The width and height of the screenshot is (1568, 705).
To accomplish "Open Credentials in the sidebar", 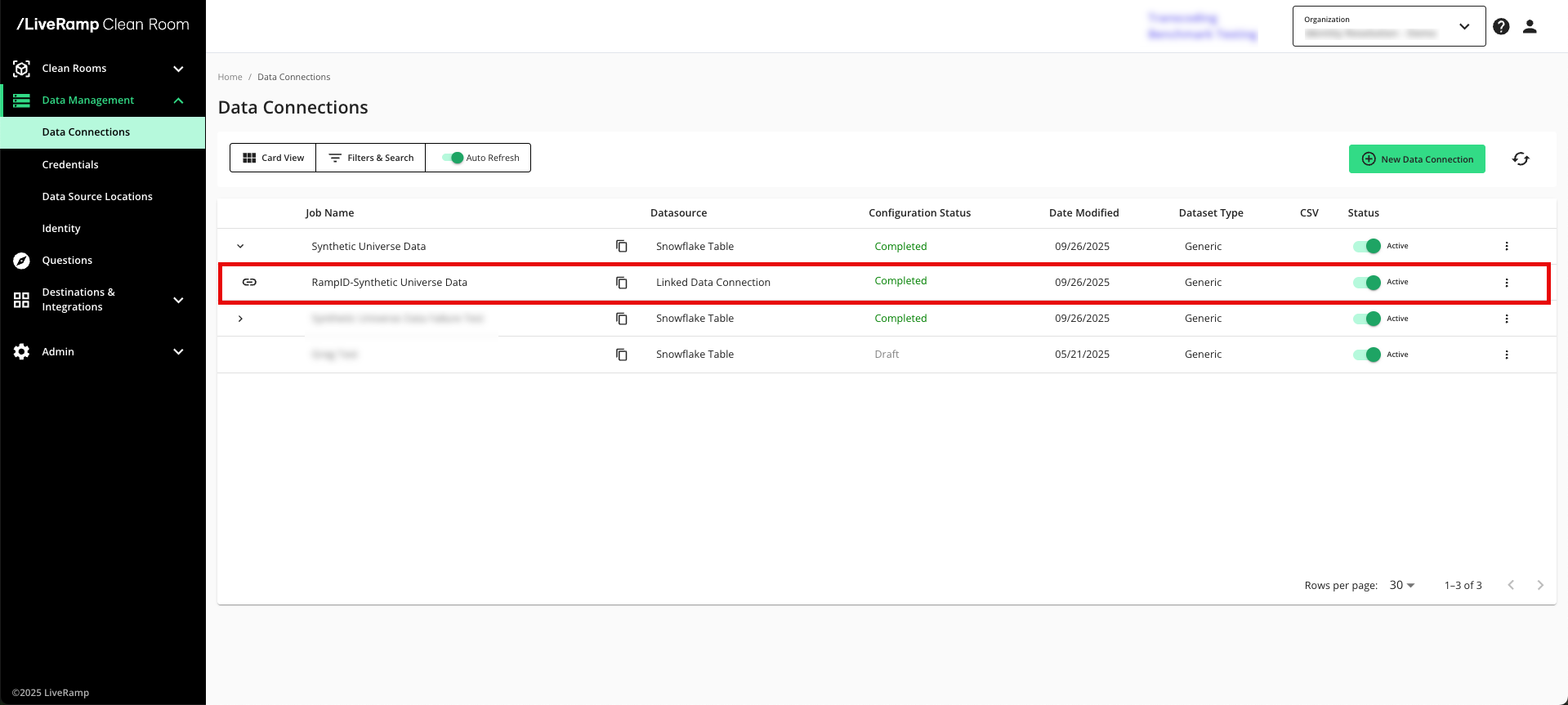I will [70, 164].
